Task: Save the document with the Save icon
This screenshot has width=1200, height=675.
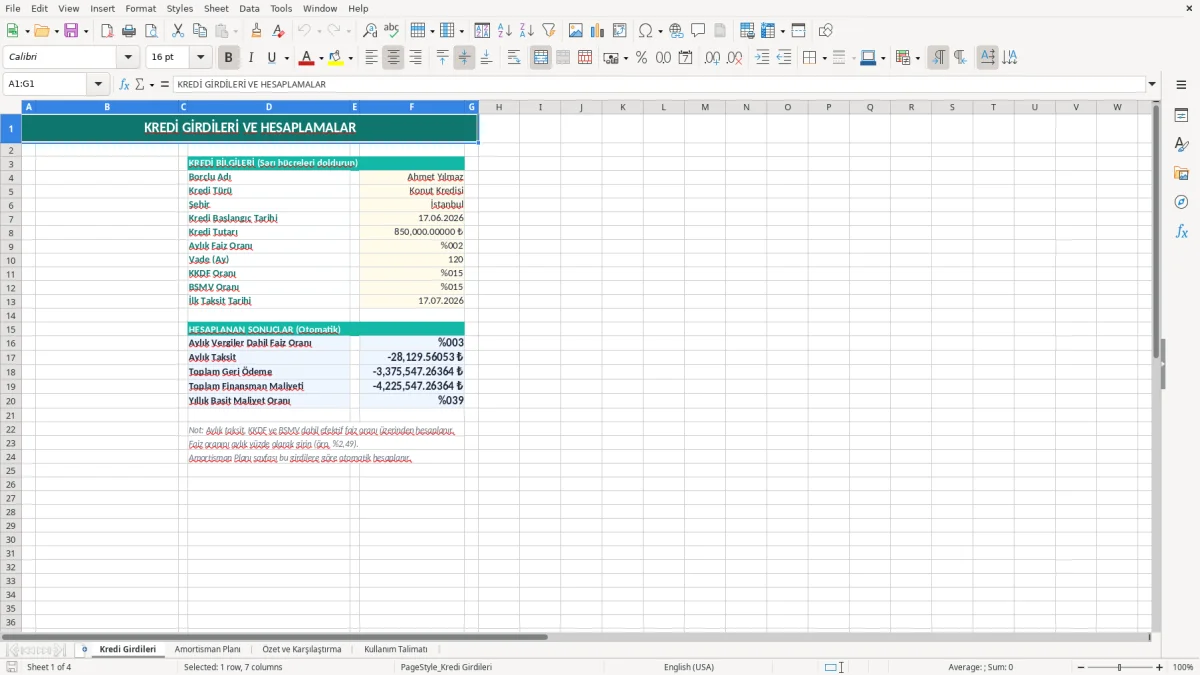Action: 71,31
